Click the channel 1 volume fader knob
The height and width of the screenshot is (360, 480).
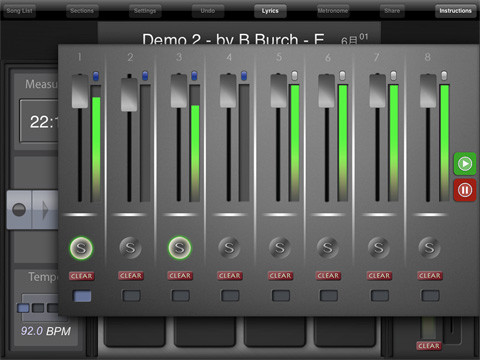(80, 91)
